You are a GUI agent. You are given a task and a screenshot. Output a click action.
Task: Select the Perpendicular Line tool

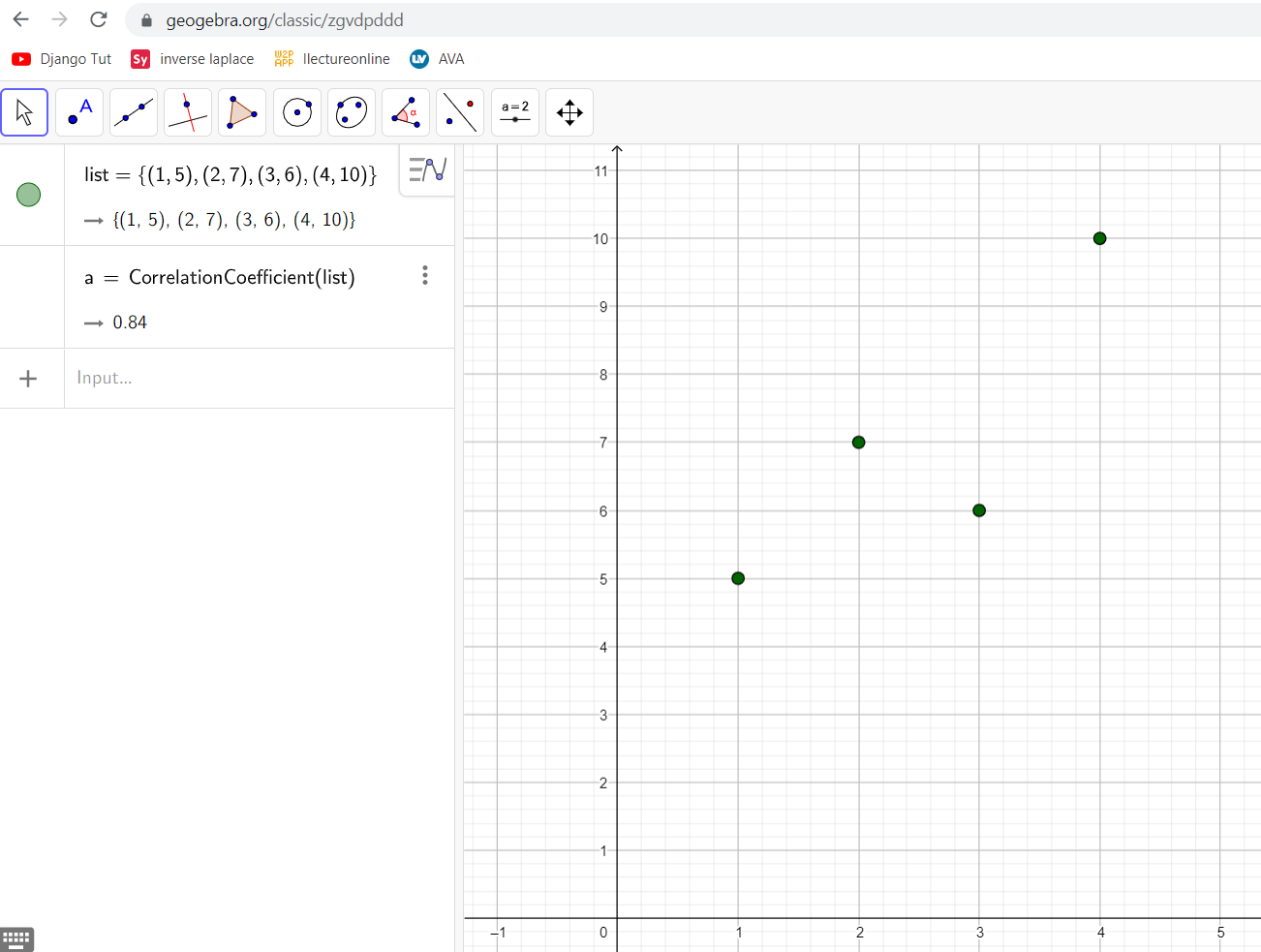(188, 112)
